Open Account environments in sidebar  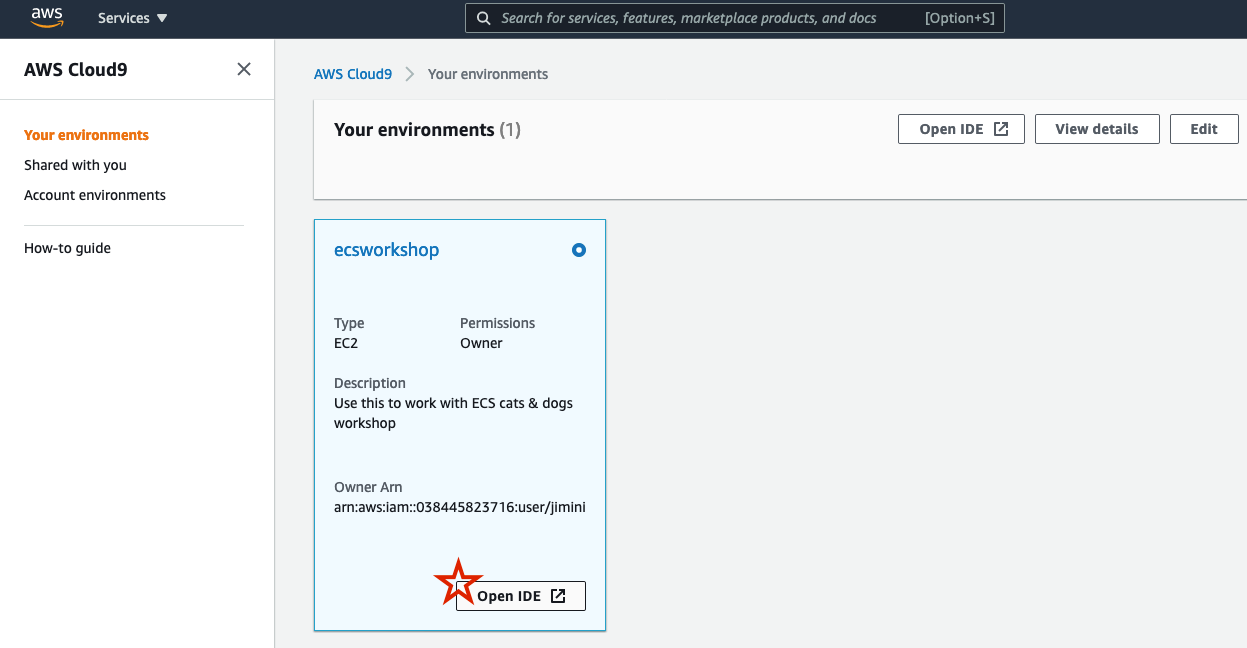[95, 195]
